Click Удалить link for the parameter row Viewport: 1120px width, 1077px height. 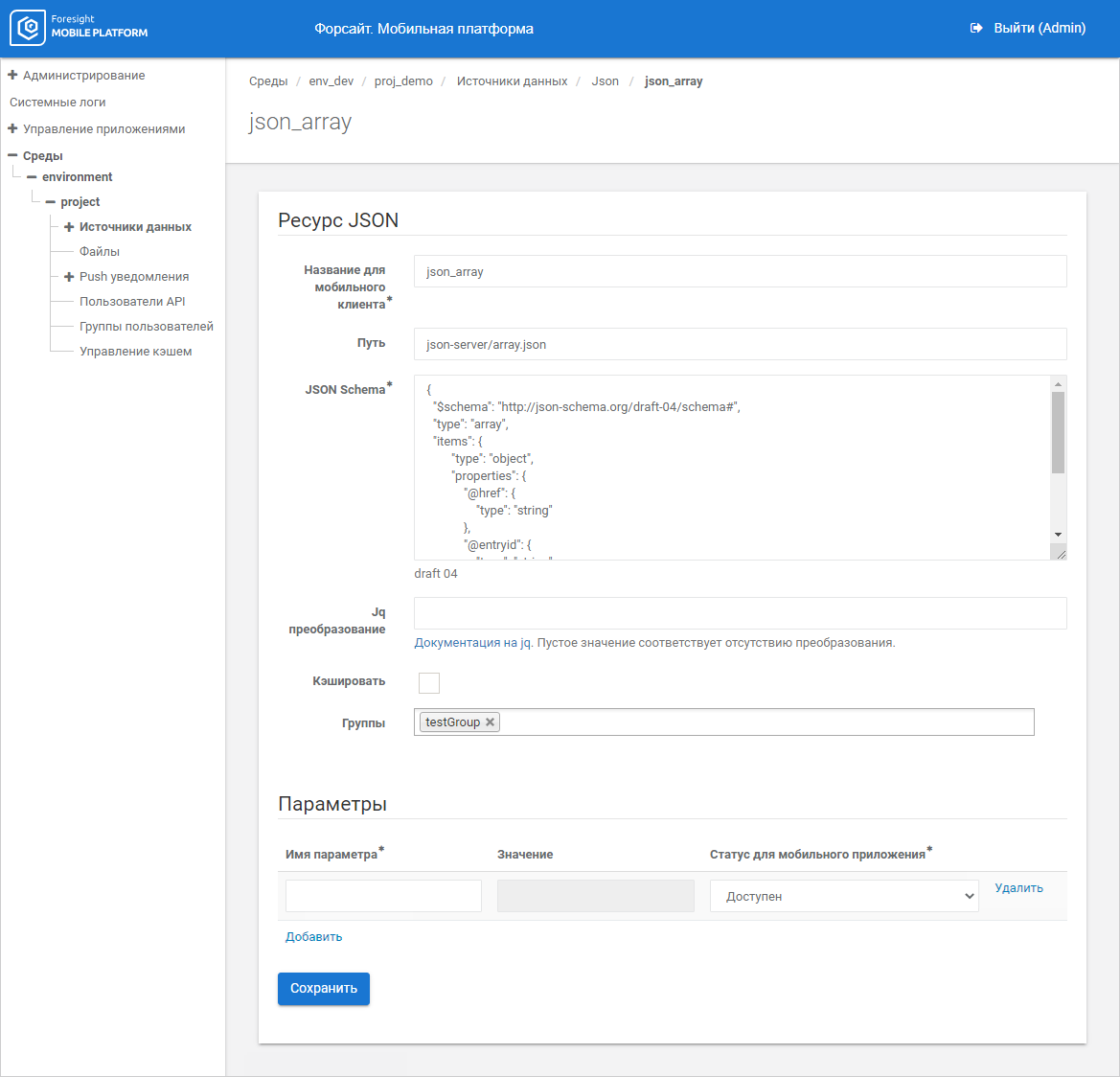(1018, 888)
